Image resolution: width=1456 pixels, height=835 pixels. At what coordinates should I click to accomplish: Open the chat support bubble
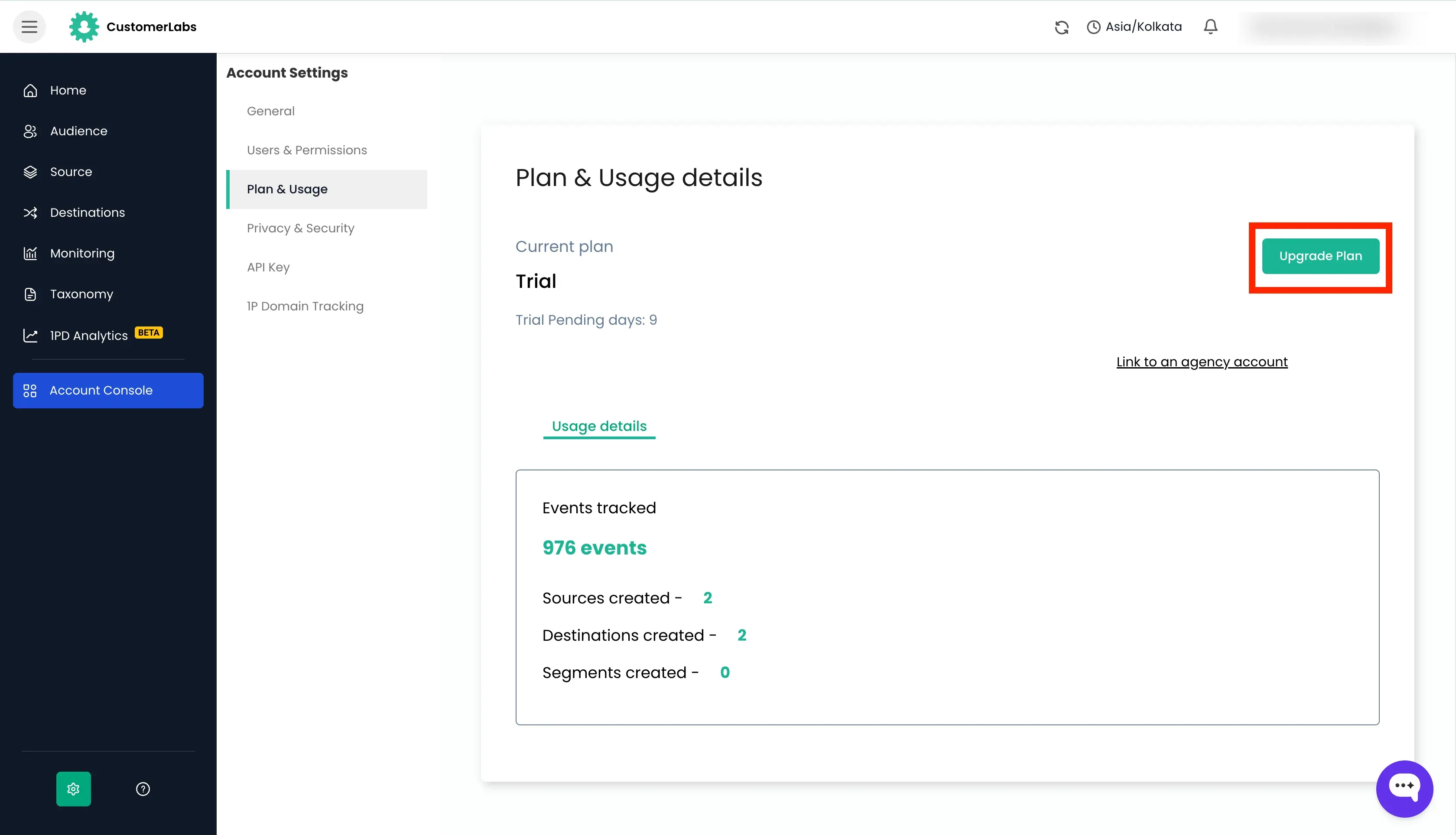tap(1404, 789)
